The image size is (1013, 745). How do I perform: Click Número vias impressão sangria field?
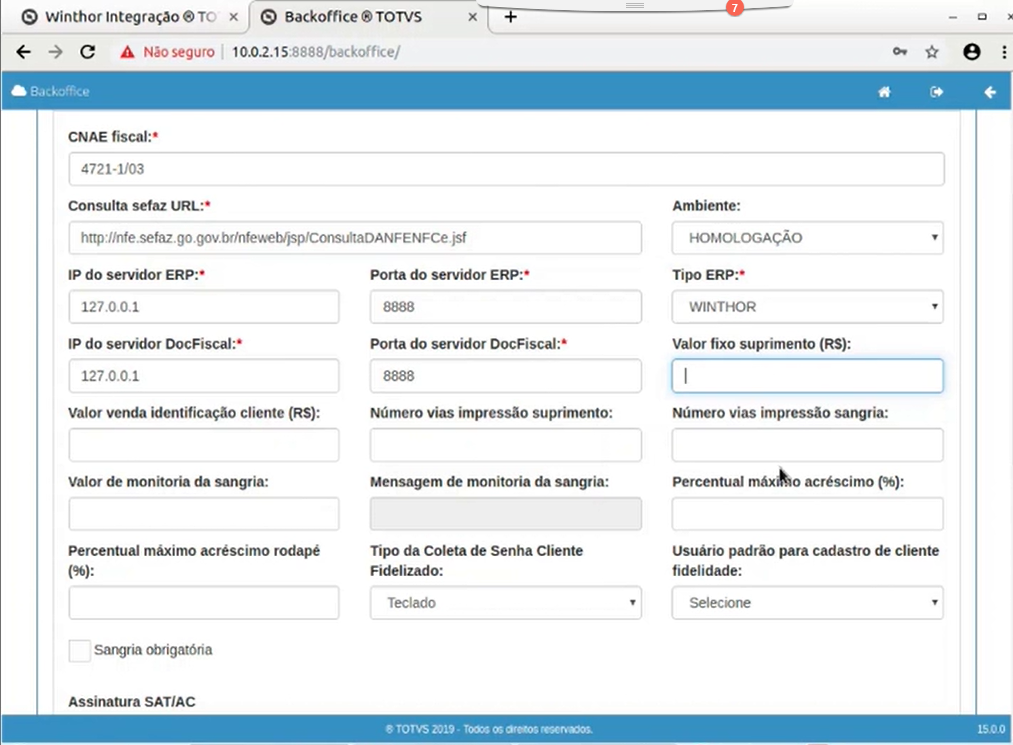pos(808,445)
